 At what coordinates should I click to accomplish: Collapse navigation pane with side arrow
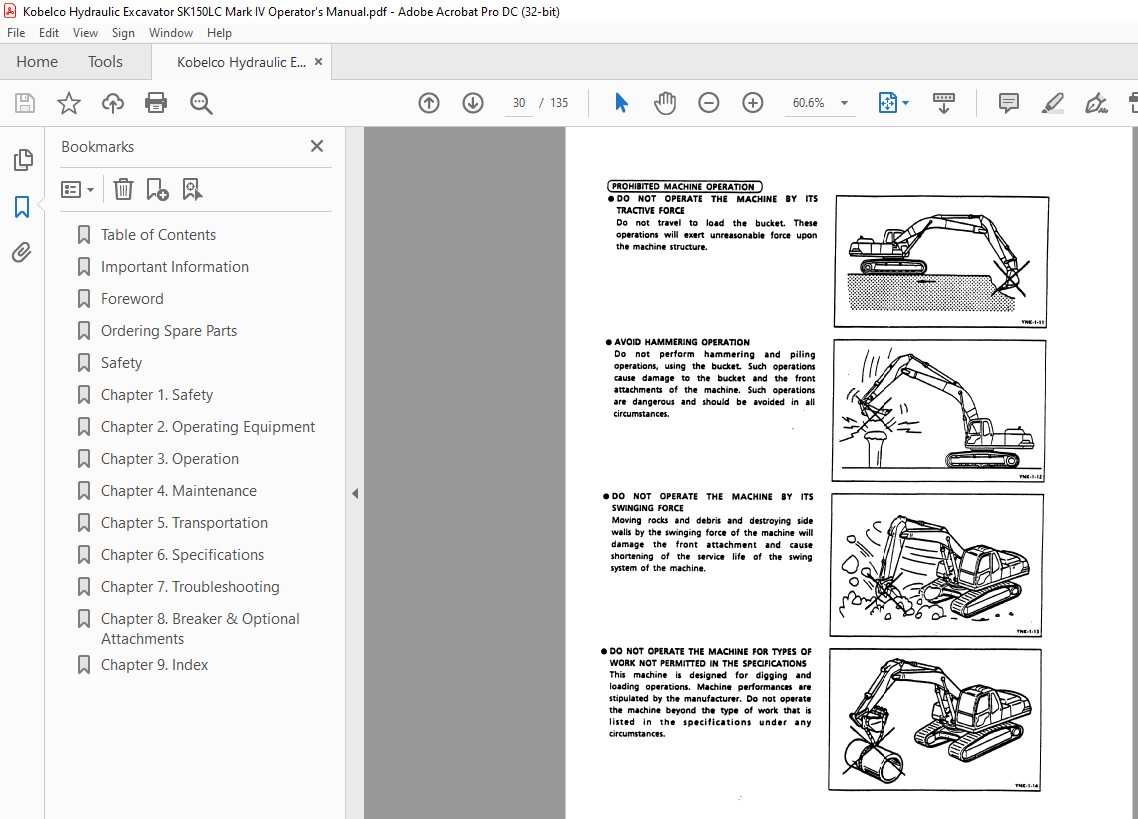(354, 493)
